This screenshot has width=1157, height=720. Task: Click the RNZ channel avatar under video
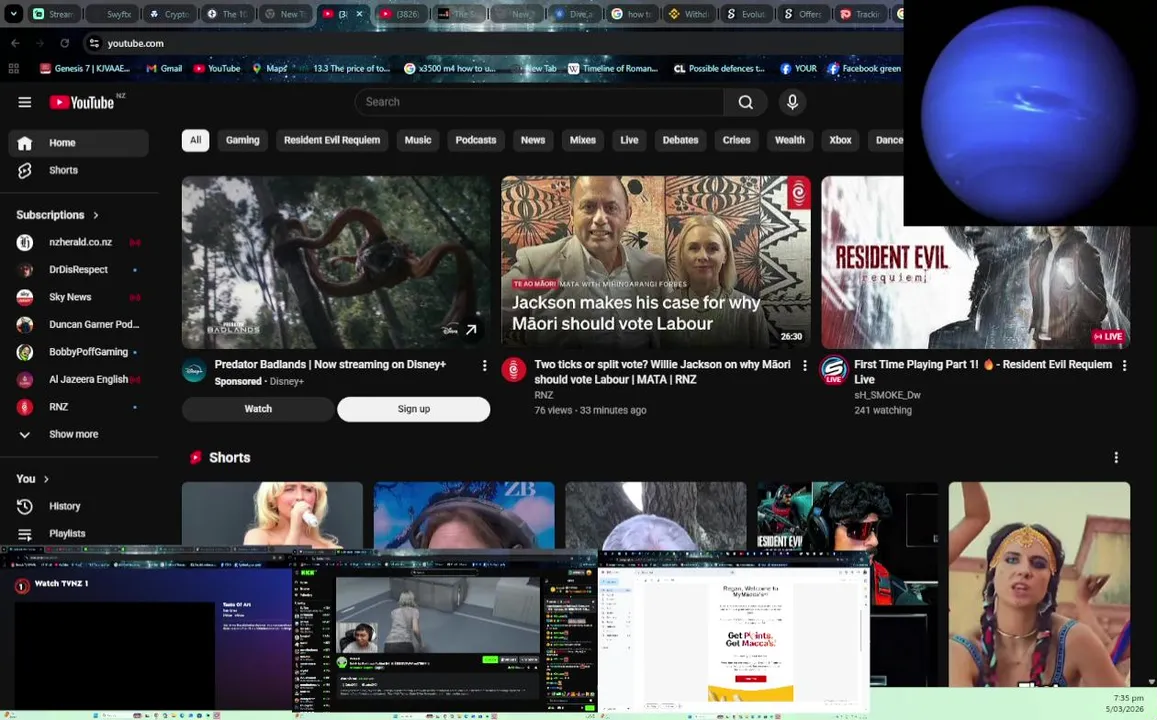pyautogui.click(x=514, y=370)
